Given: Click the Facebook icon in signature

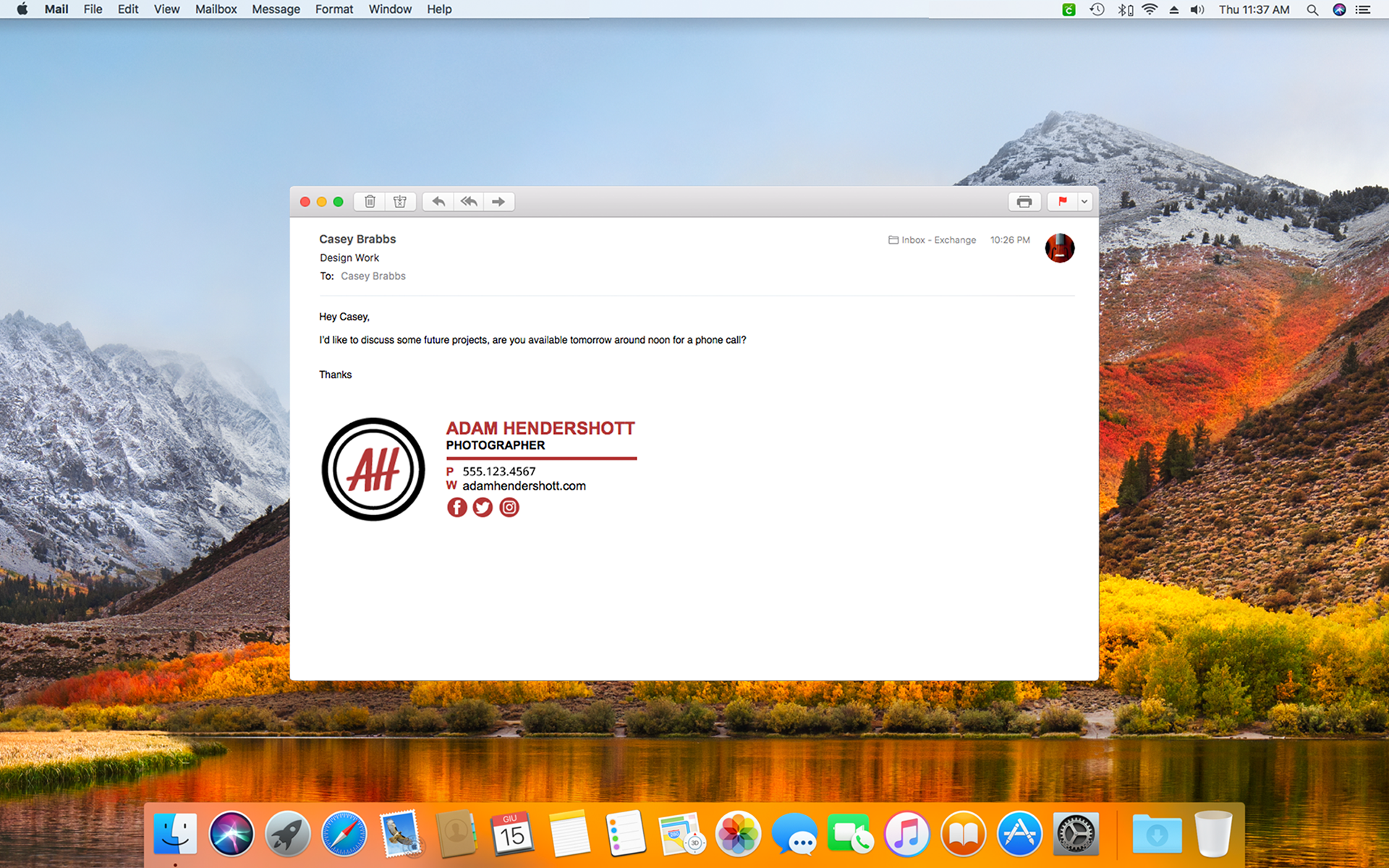Looking at the screenshot, I should point(456,508).
